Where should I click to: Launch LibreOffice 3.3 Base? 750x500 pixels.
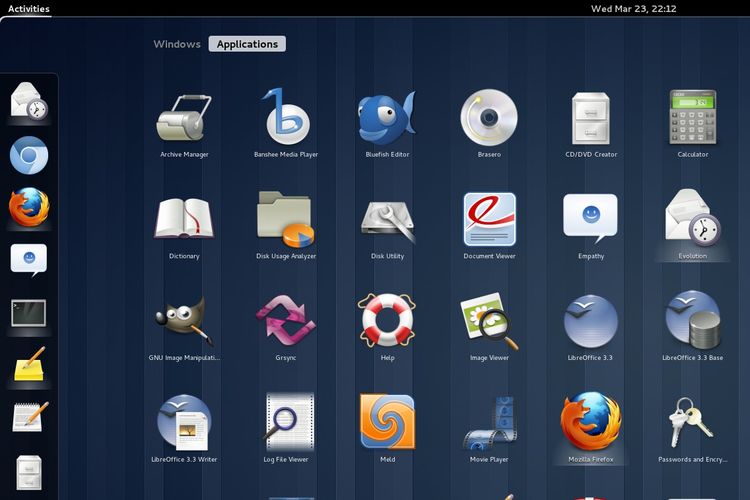click(x=692, y=322)
